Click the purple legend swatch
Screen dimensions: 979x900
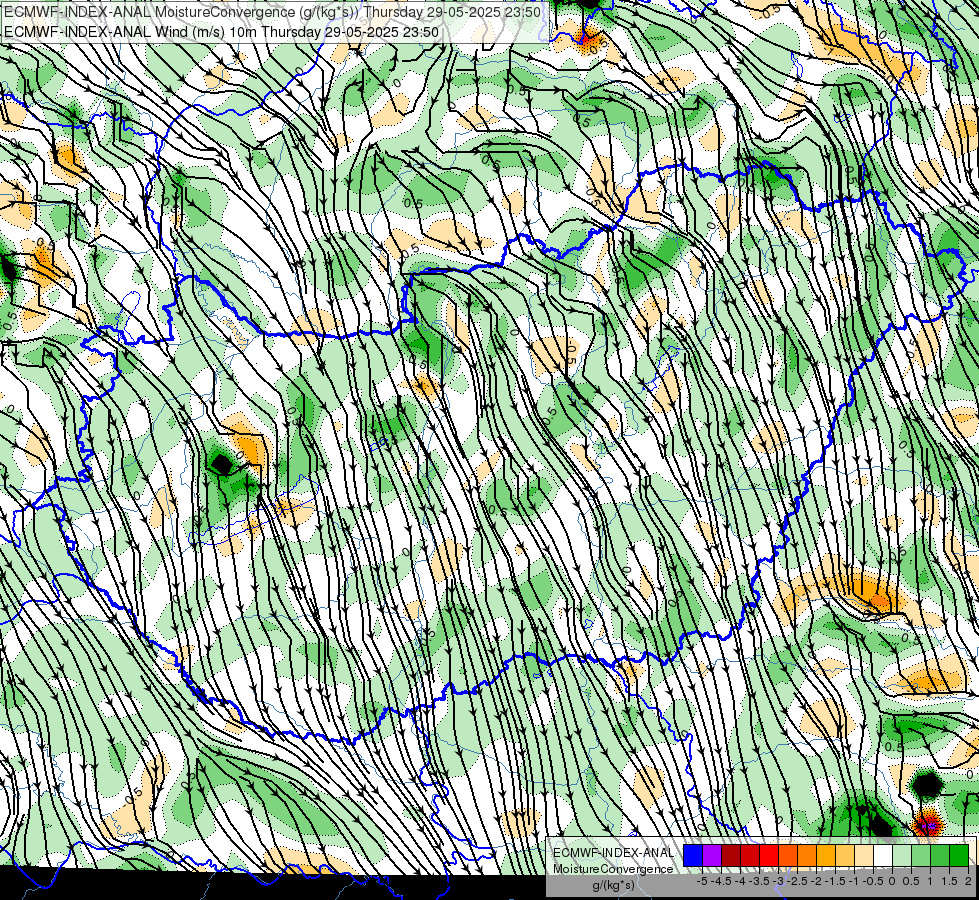712,856
